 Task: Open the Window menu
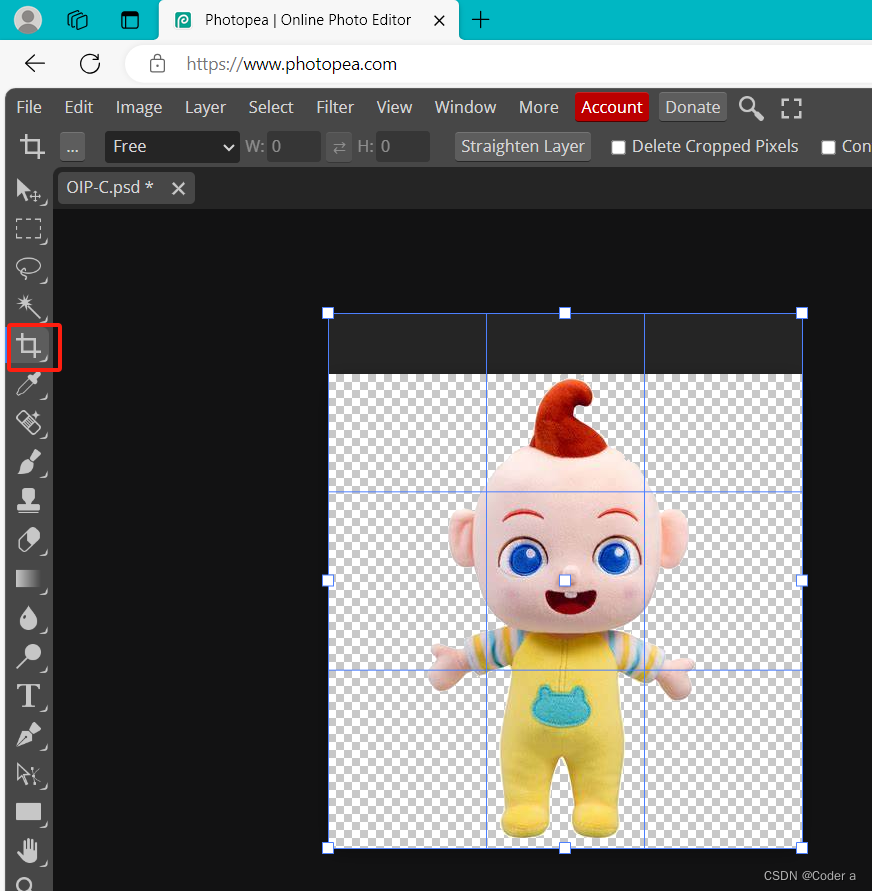tap(465, 107)
